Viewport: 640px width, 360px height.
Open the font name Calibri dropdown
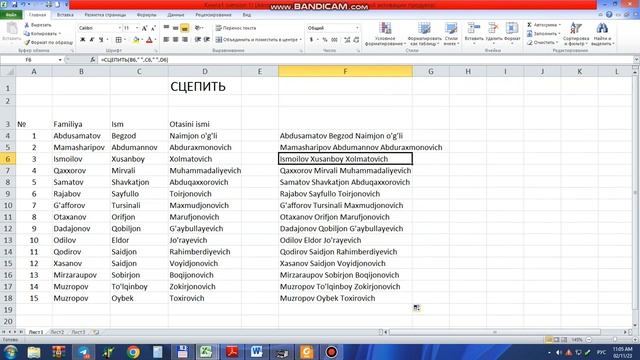tap(120, 28)
